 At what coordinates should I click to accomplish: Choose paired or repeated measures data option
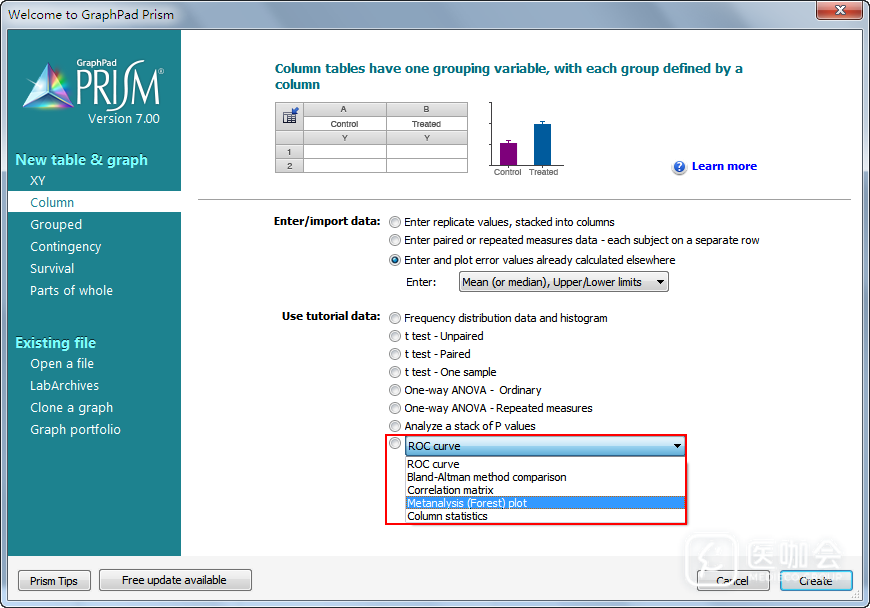pos(396,240)
